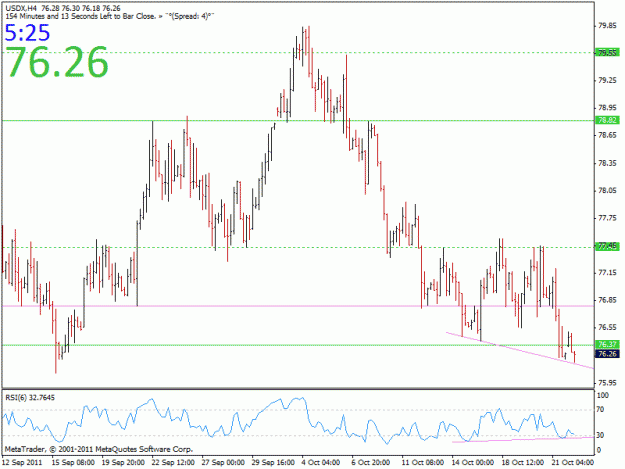Click the 29 Sep 16:00 time label
The image size is (625, 469).
273,462
